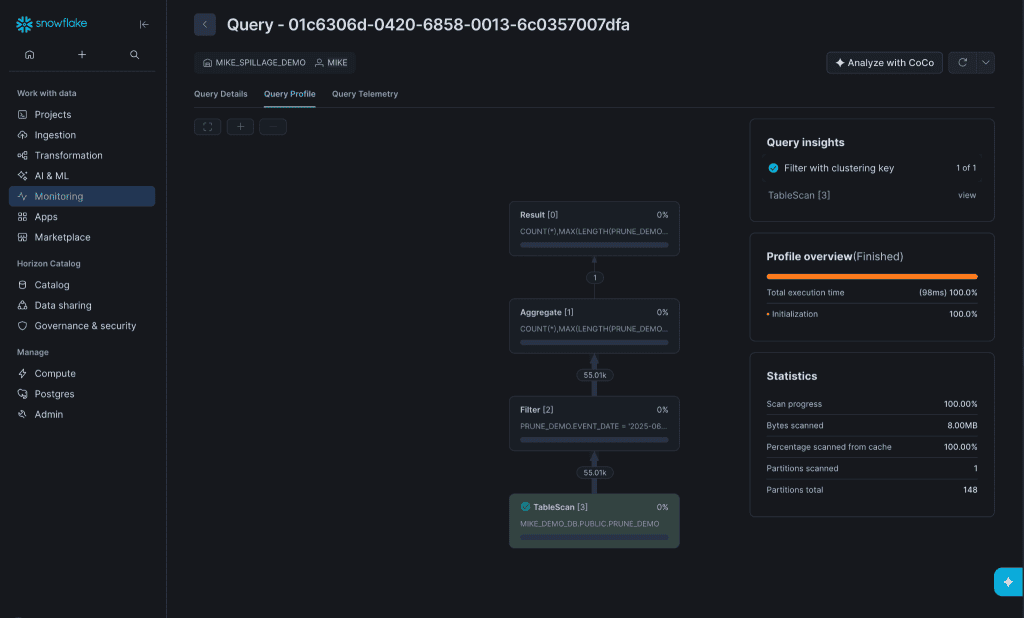The image size is (1024, 618).
Task: Click Analyze with CoCo button
Action: [884, 63]
